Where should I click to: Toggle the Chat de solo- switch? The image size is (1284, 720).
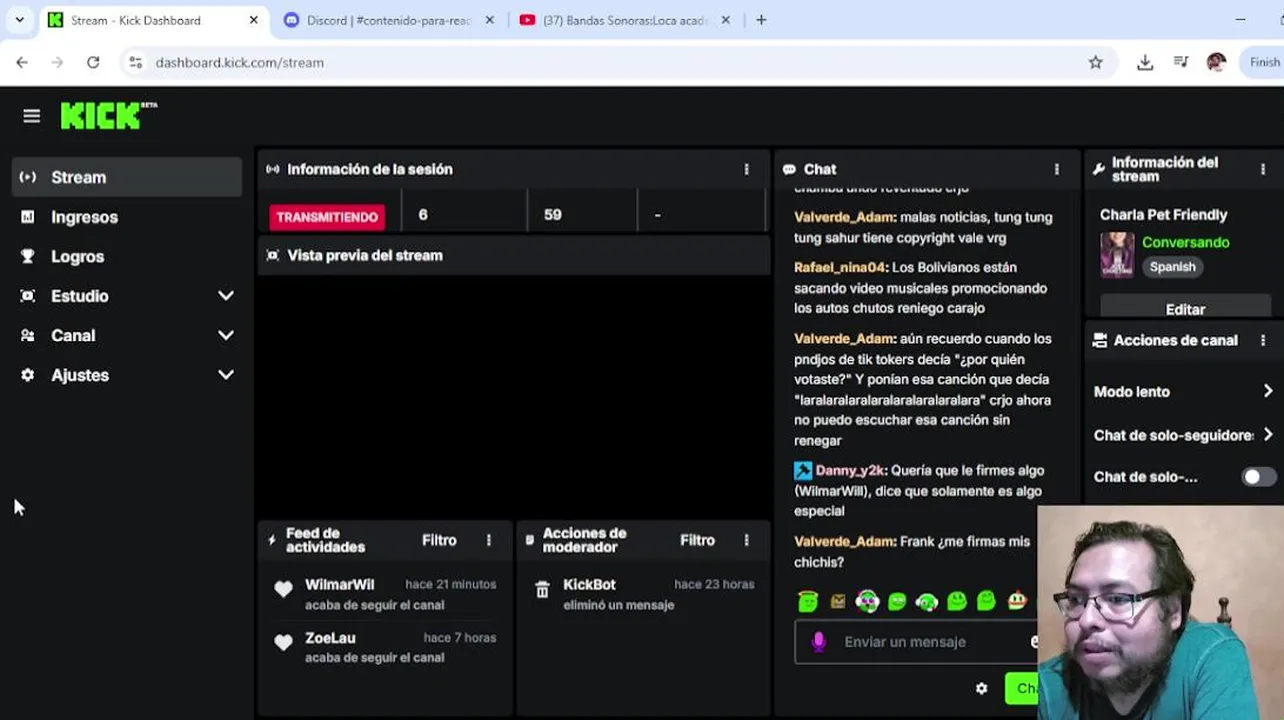point(1258,477)
